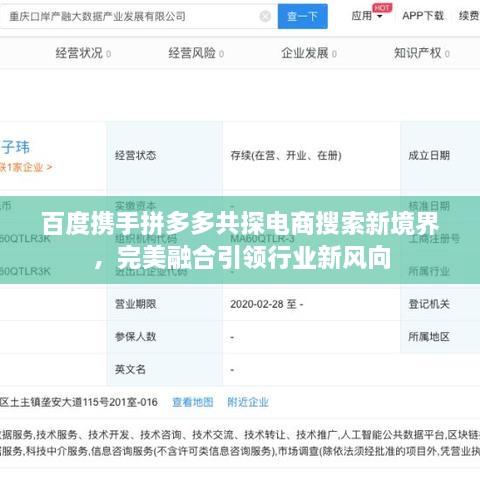This screenshot has width=480, height=480.
Task: Click the 英文名 label cell
Action: click(165, 369)
